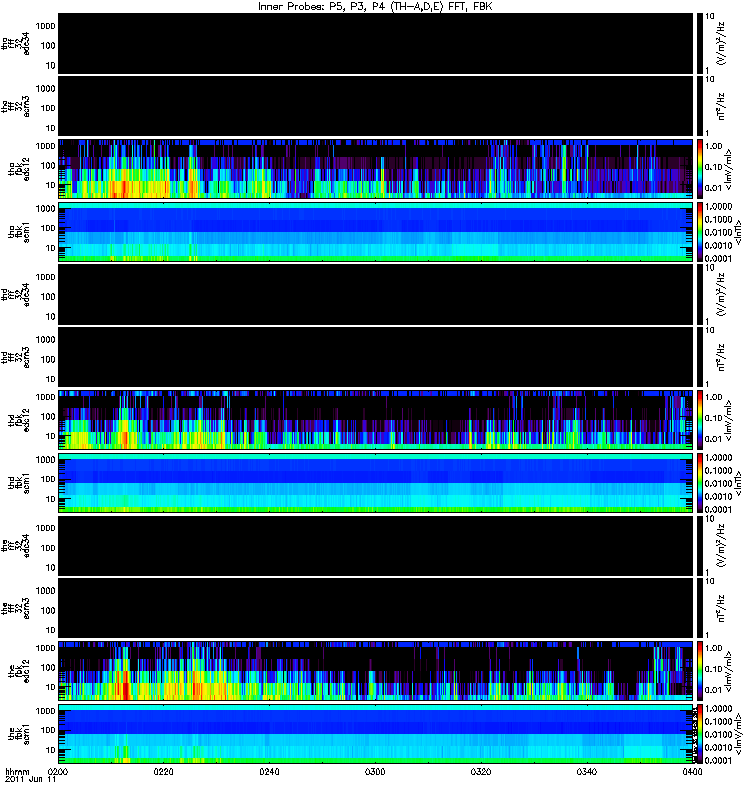
Task: Click the empty thd fff 32 edc34 panel
Action: (376, 294)
